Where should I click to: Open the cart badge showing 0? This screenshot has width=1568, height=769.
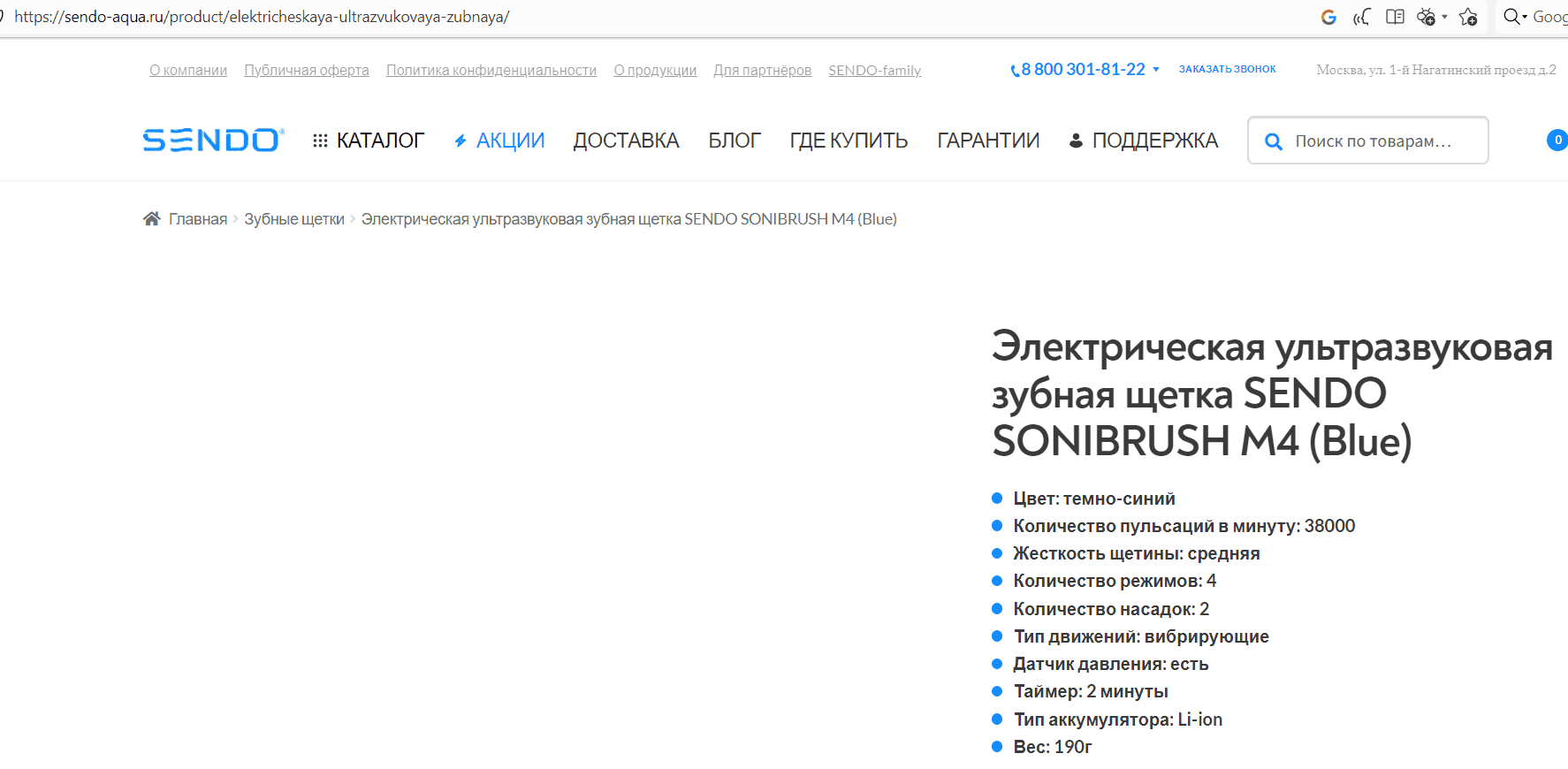1557,140
